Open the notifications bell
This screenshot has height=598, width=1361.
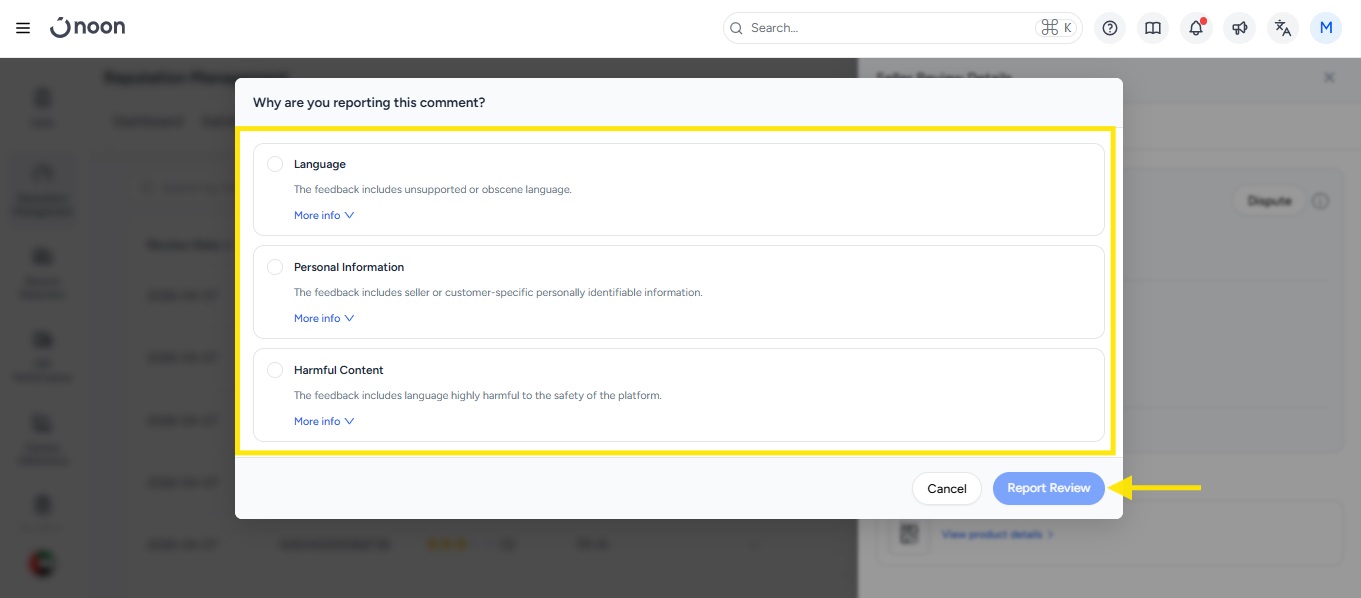pyautogui.click(x=1196, y=28)
